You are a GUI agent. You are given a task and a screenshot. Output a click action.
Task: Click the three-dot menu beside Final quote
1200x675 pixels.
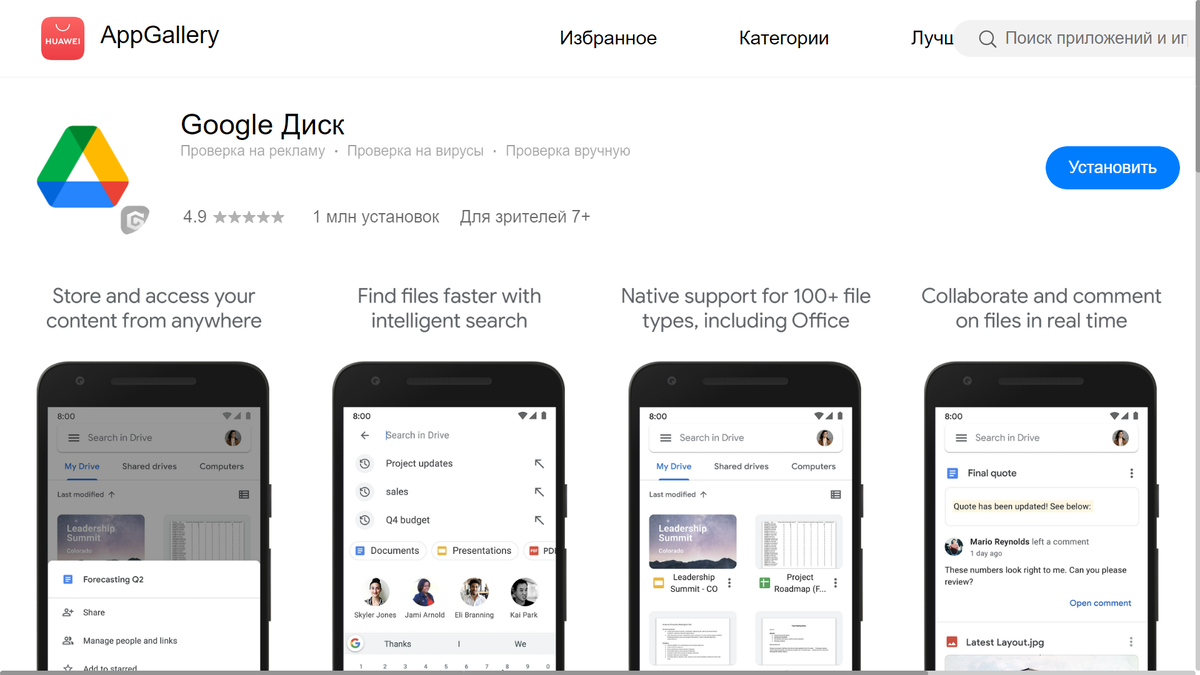point(1131,473)
